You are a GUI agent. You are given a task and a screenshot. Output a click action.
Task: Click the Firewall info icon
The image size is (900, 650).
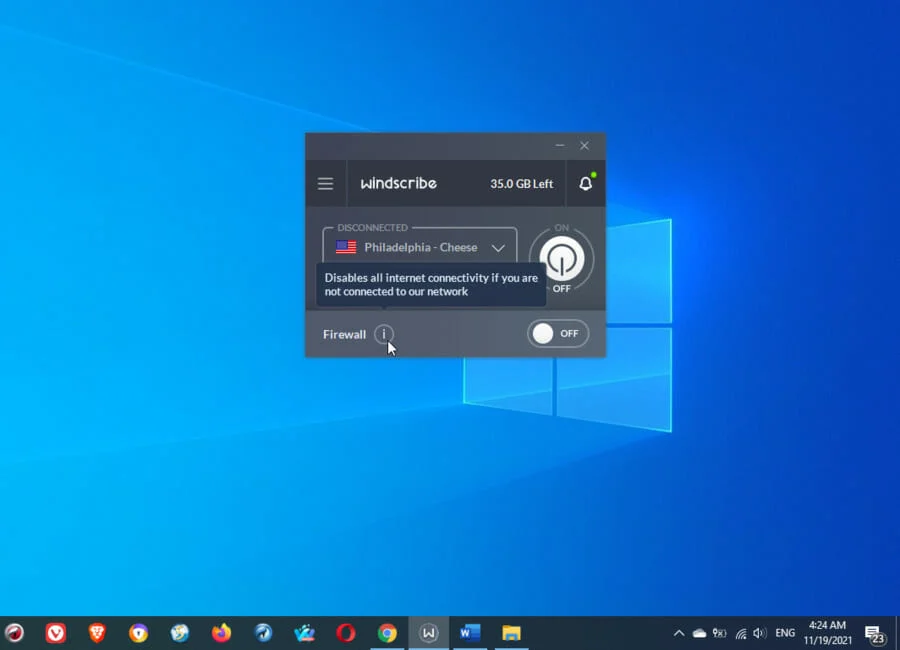tap(384, 334)
